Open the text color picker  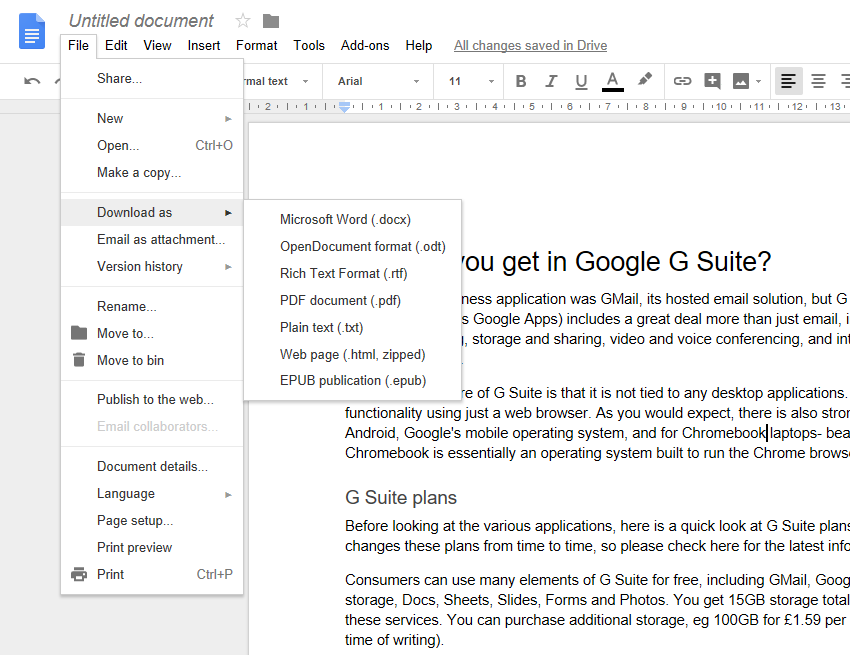pos(613,81)
